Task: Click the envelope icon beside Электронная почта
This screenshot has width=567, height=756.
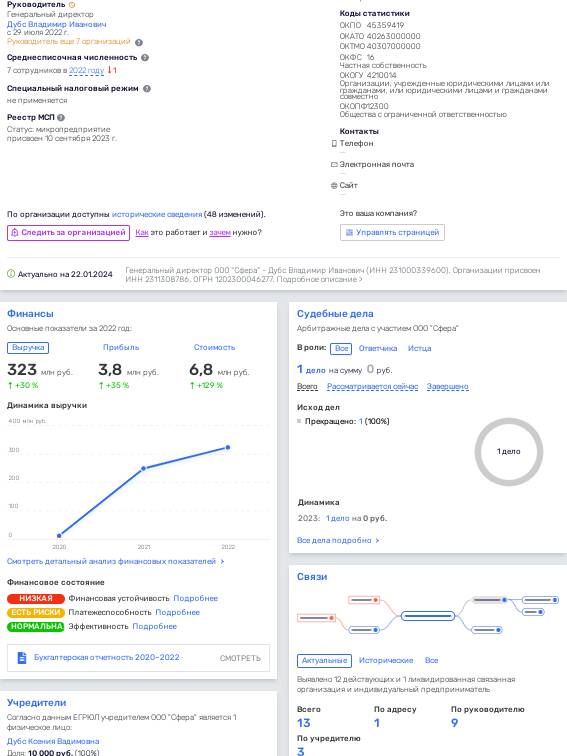Action: (x=334, y=164)
